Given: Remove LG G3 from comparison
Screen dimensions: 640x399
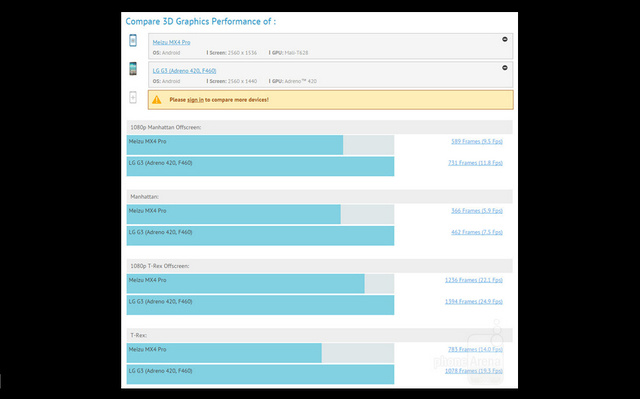Looking at the screenshot, I should click(504, 68).
